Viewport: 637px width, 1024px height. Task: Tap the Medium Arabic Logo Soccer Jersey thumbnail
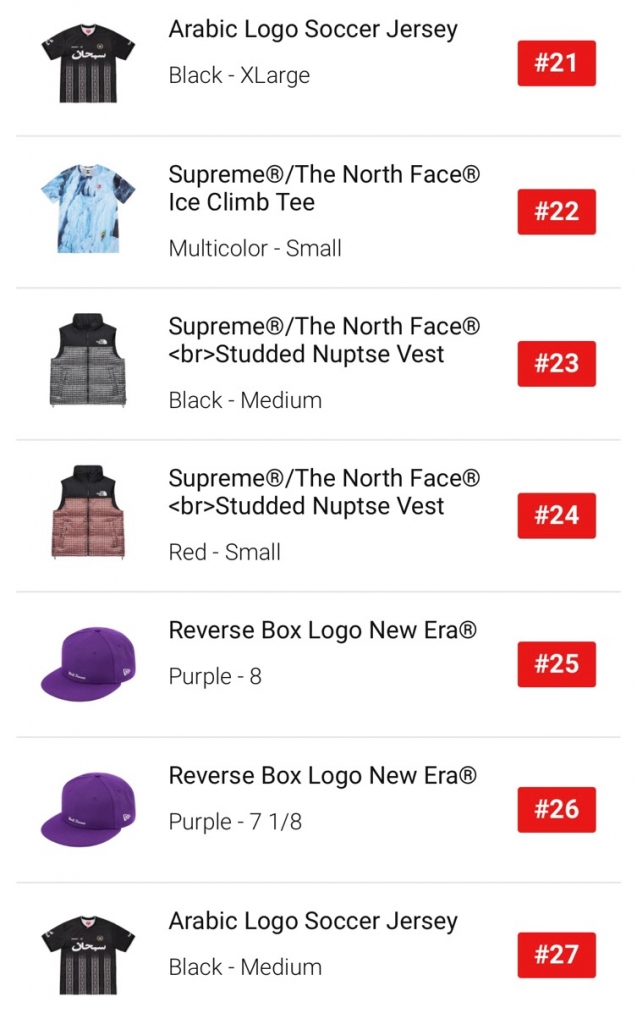pyautogui.click(x=88, y=954)
